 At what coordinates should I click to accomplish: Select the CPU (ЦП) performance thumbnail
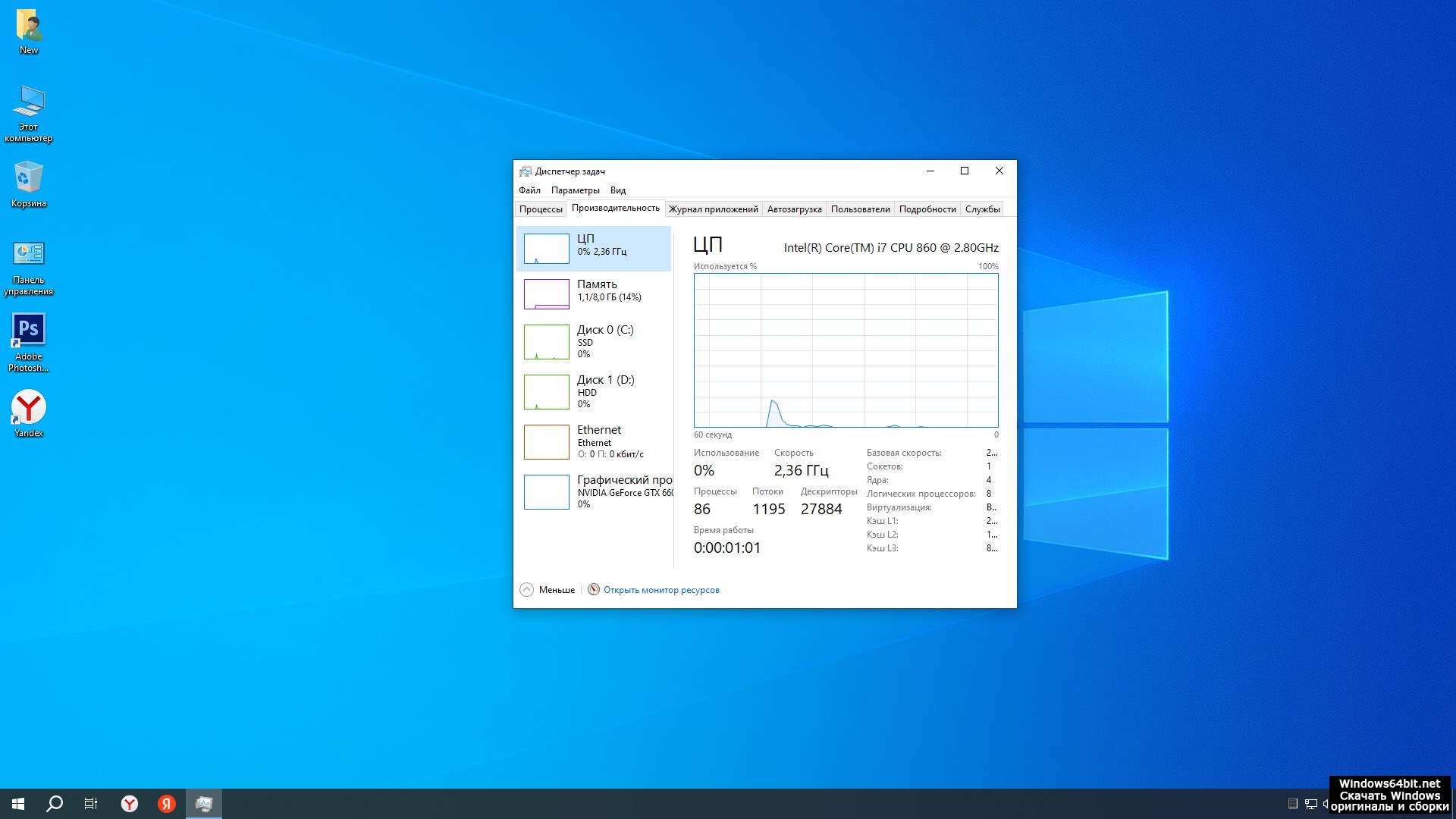pyautogui.click(x=547, y=249)
